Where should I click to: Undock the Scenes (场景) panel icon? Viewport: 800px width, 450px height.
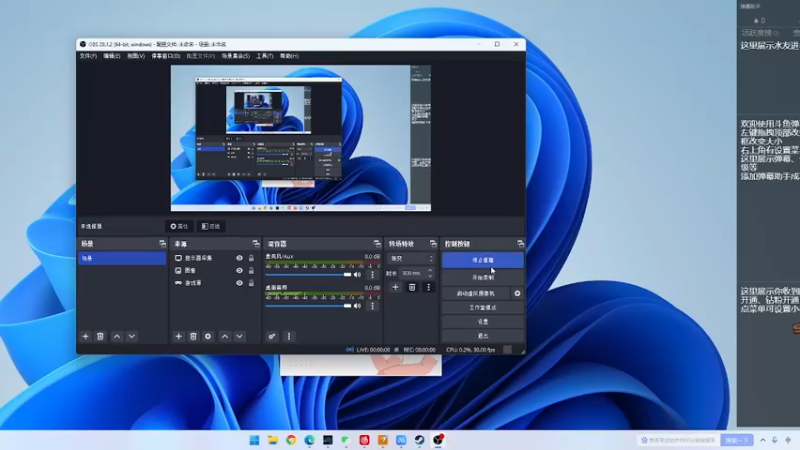(162, 244)
